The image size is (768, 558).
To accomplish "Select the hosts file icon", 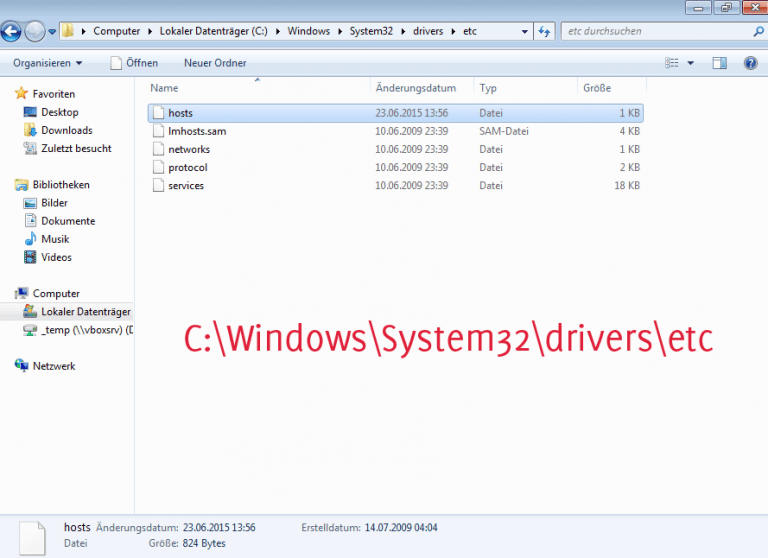I will [158, 113].
